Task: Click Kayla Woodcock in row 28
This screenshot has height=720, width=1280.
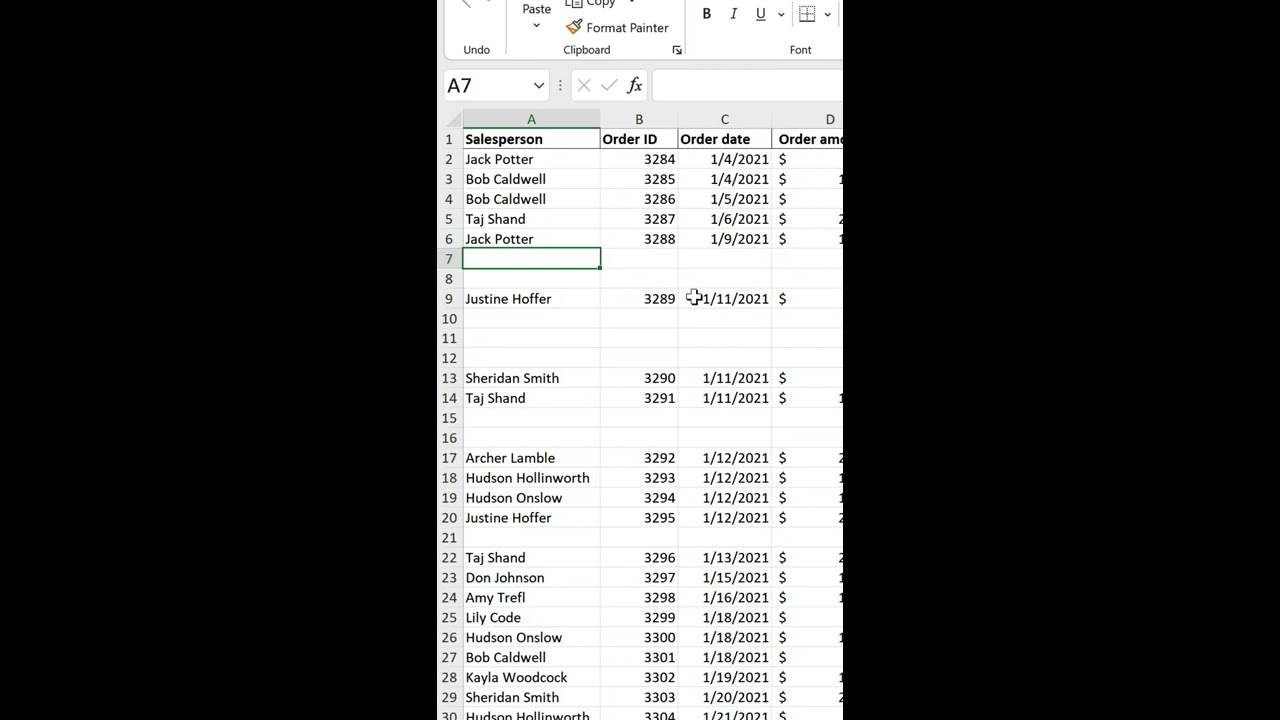Action: pos(516,678)
